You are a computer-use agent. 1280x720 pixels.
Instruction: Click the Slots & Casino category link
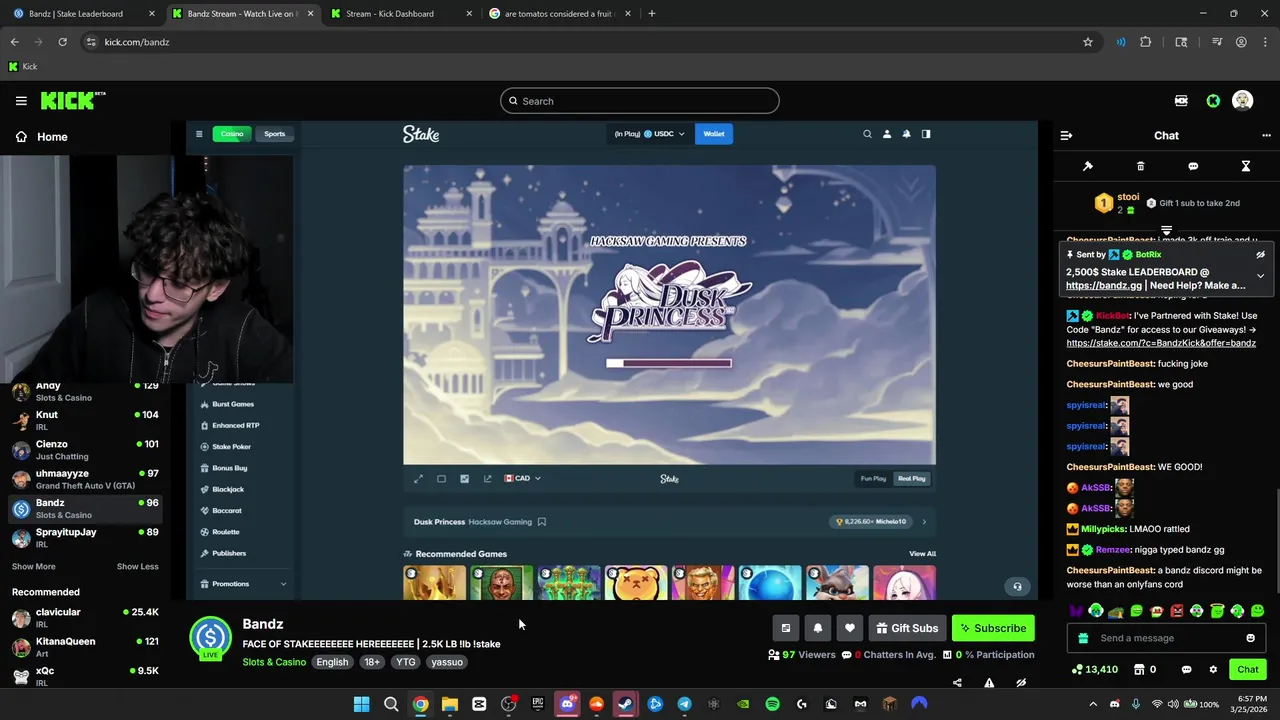click(x=274, y=662)
